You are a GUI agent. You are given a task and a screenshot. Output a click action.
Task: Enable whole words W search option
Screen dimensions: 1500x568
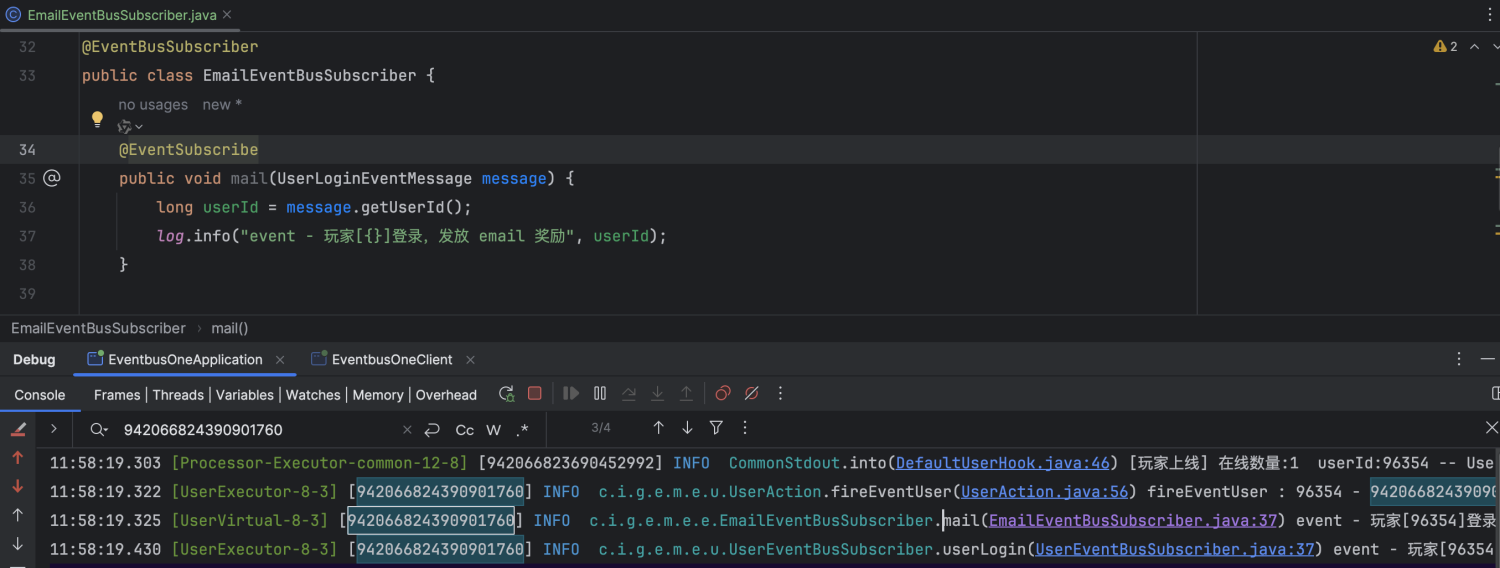pyautogui.click(x=493, y=430)
